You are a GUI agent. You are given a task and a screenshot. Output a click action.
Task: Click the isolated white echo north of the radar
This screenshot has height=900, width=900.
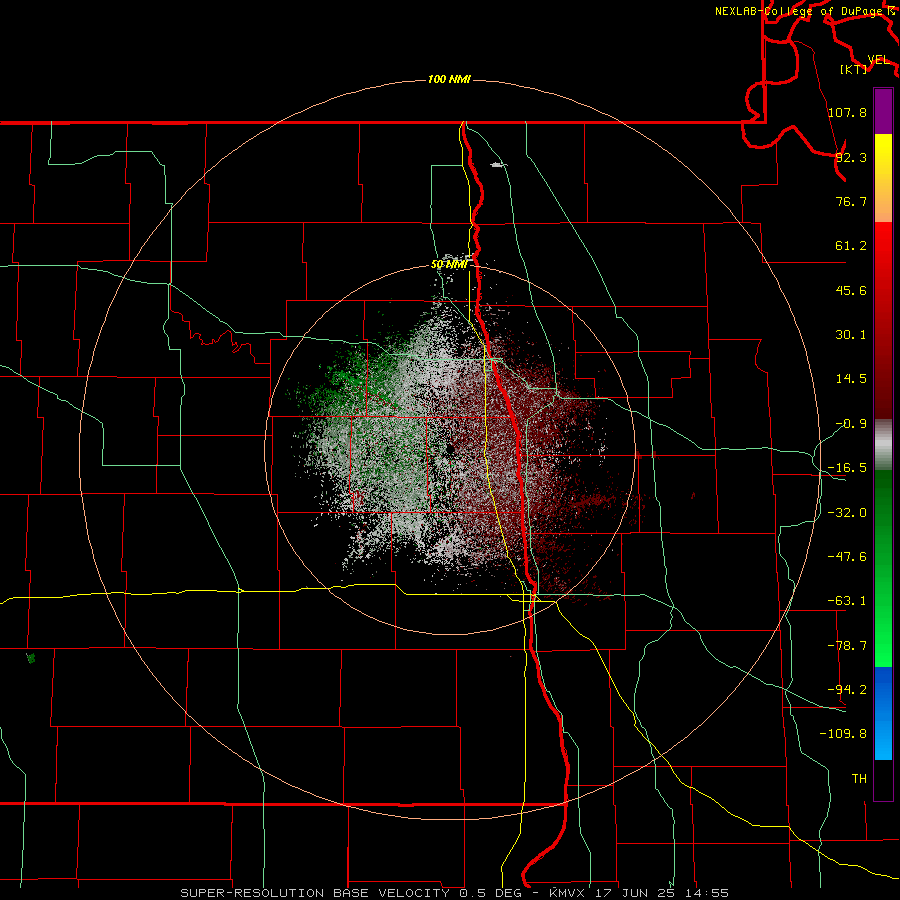[x=499, y=165]
